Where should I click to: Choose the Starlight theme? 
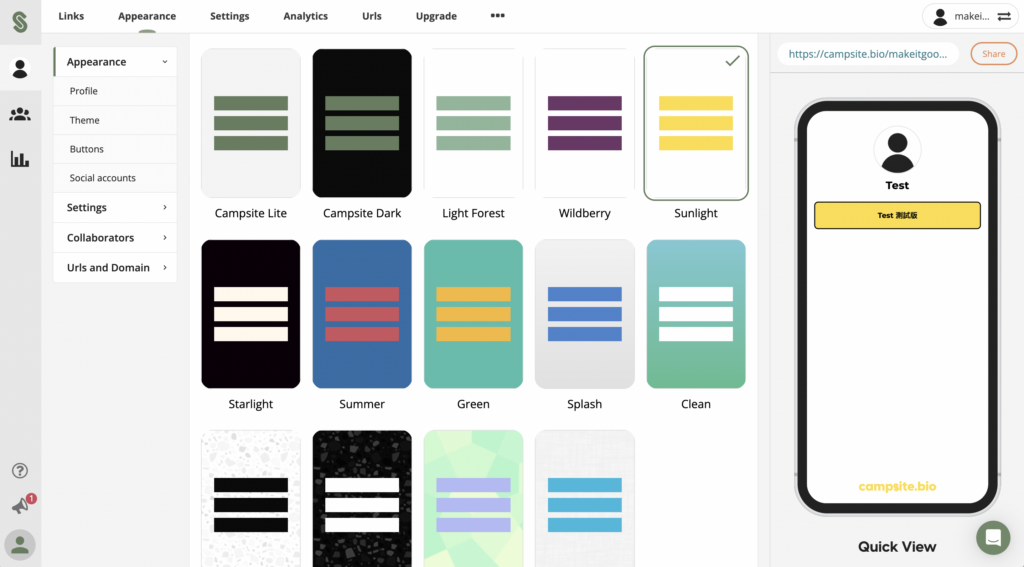251,314
